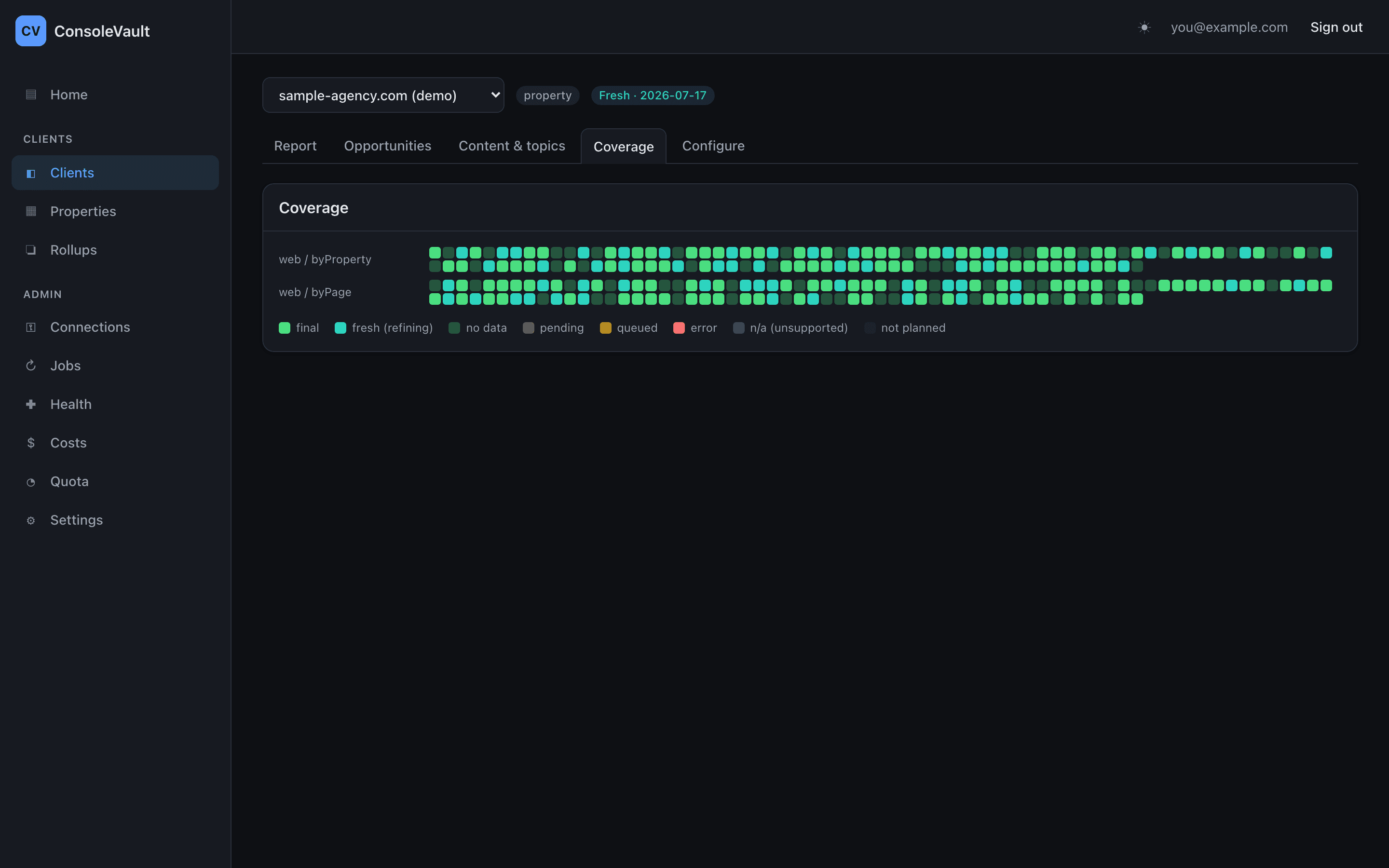Click the web / byPage row label

coord(315,292)
